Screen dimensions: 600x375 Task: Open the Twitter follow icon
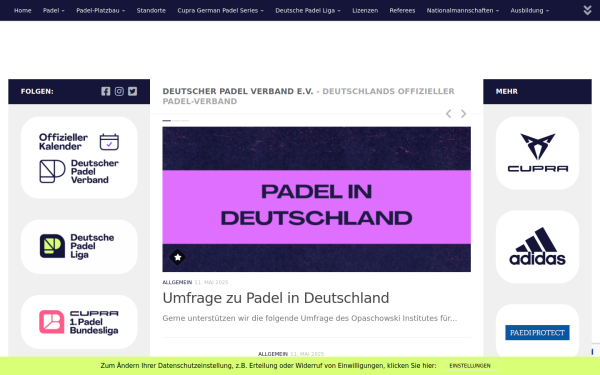point(132,91)
